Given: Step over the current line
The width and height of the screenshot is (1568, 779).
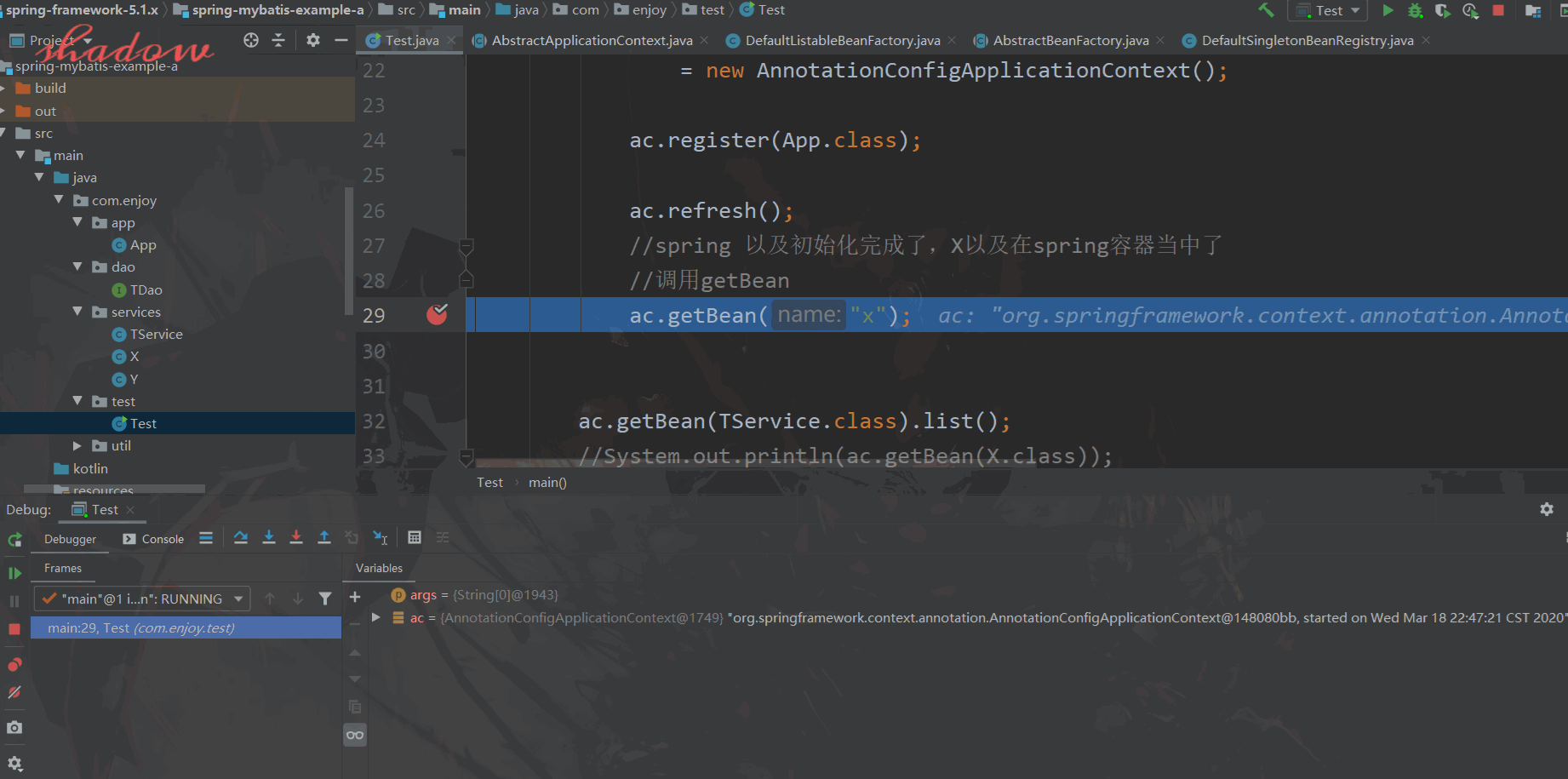Looking at the screenshot, I should pyautogui.click(x=241, y=538).
